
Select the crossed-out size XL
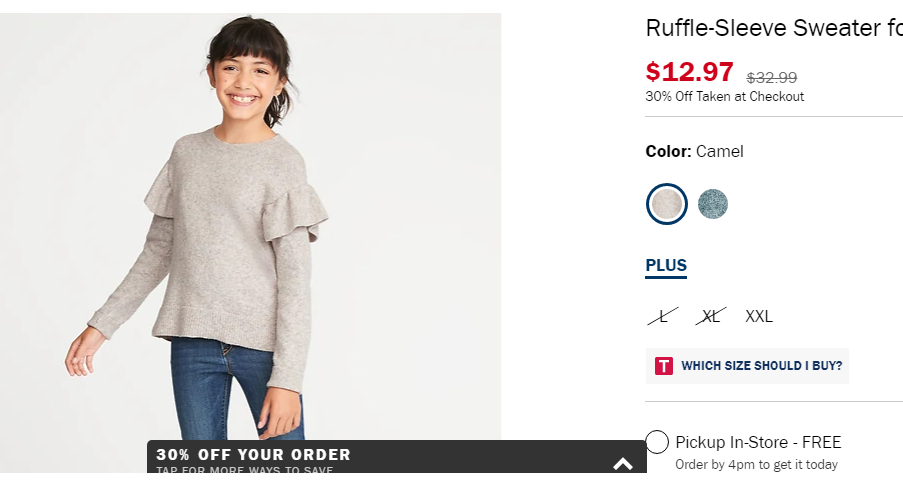click(x=711, y=316)
